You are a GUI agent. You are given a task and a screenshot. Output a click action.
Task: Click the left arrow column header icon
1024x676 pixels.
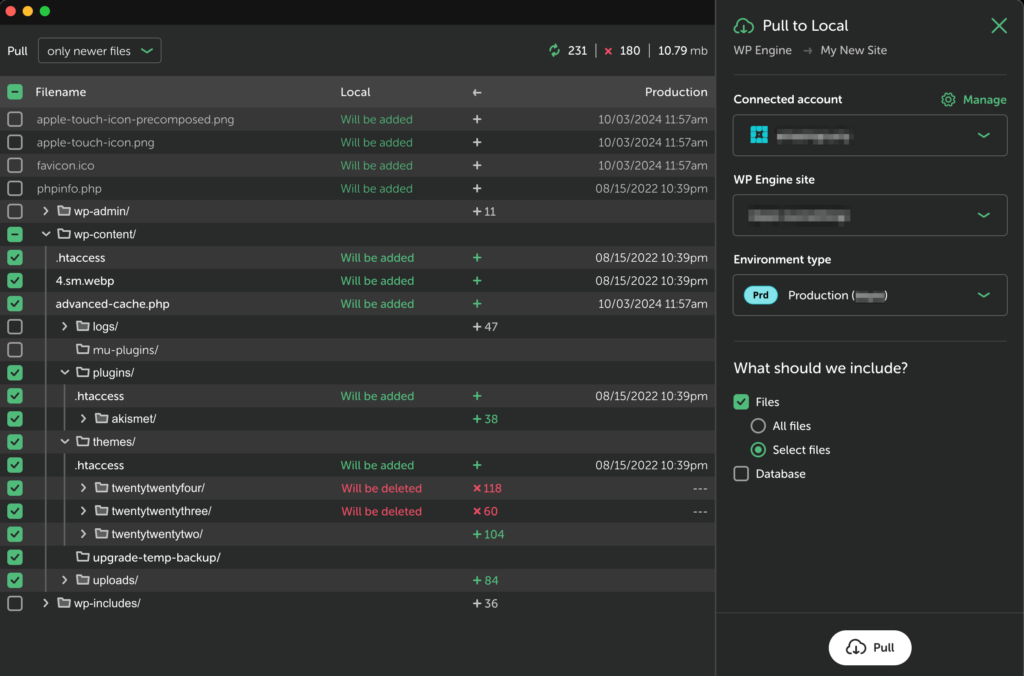tap(477, 92)
